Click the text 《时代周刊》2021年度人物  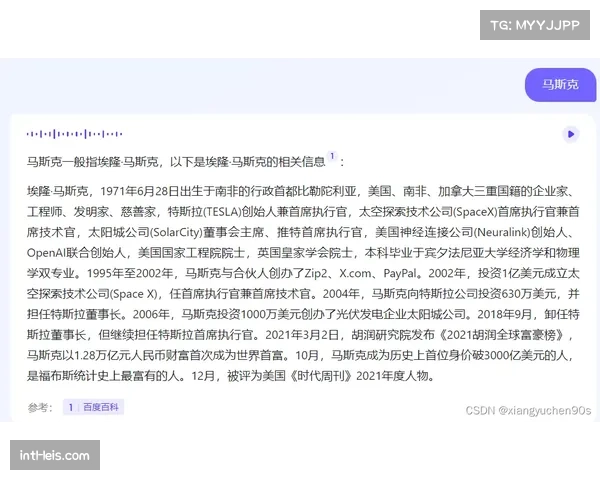coord(360,376)
